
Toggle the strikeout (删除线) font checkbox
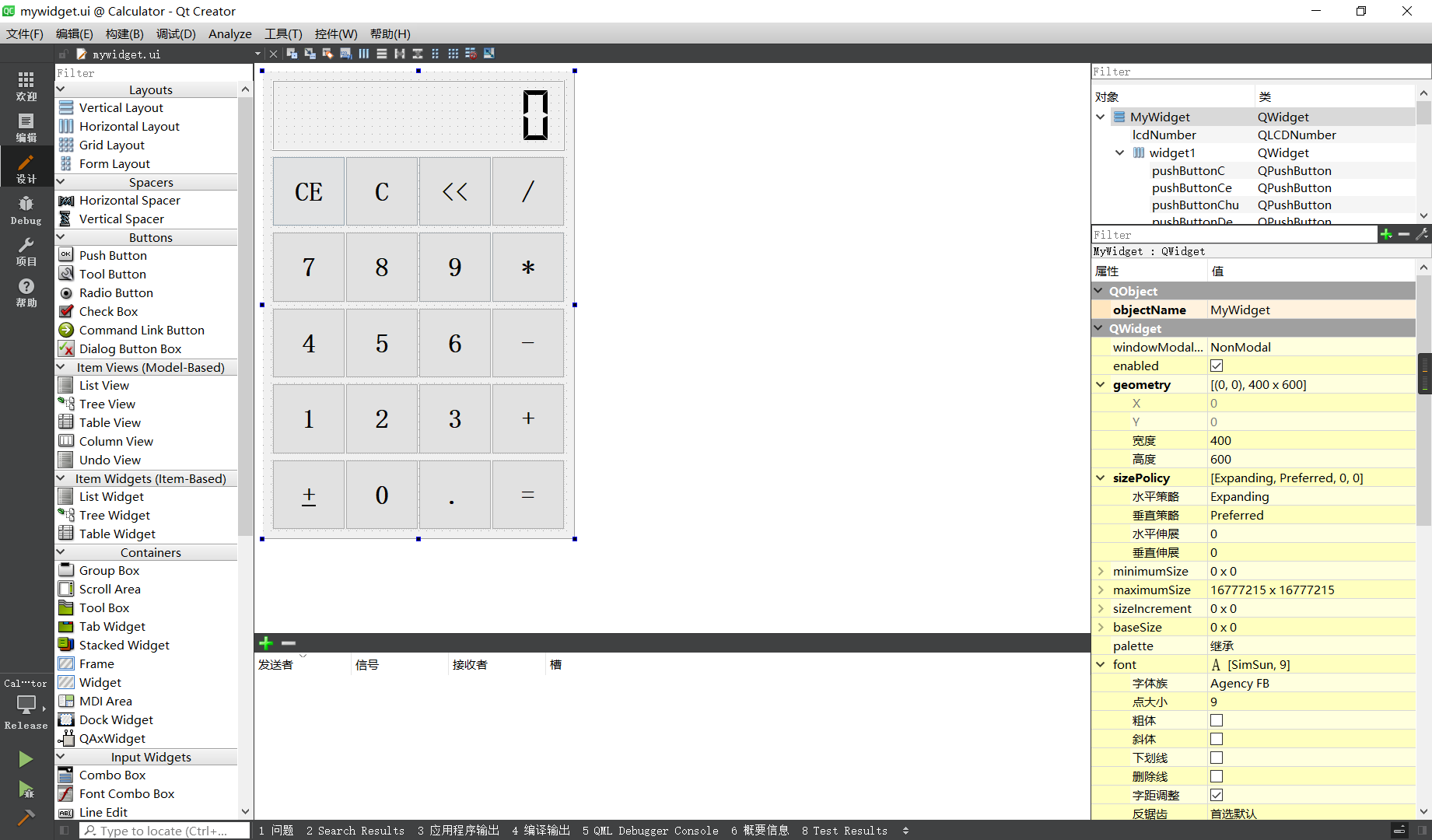point(1217,776)
